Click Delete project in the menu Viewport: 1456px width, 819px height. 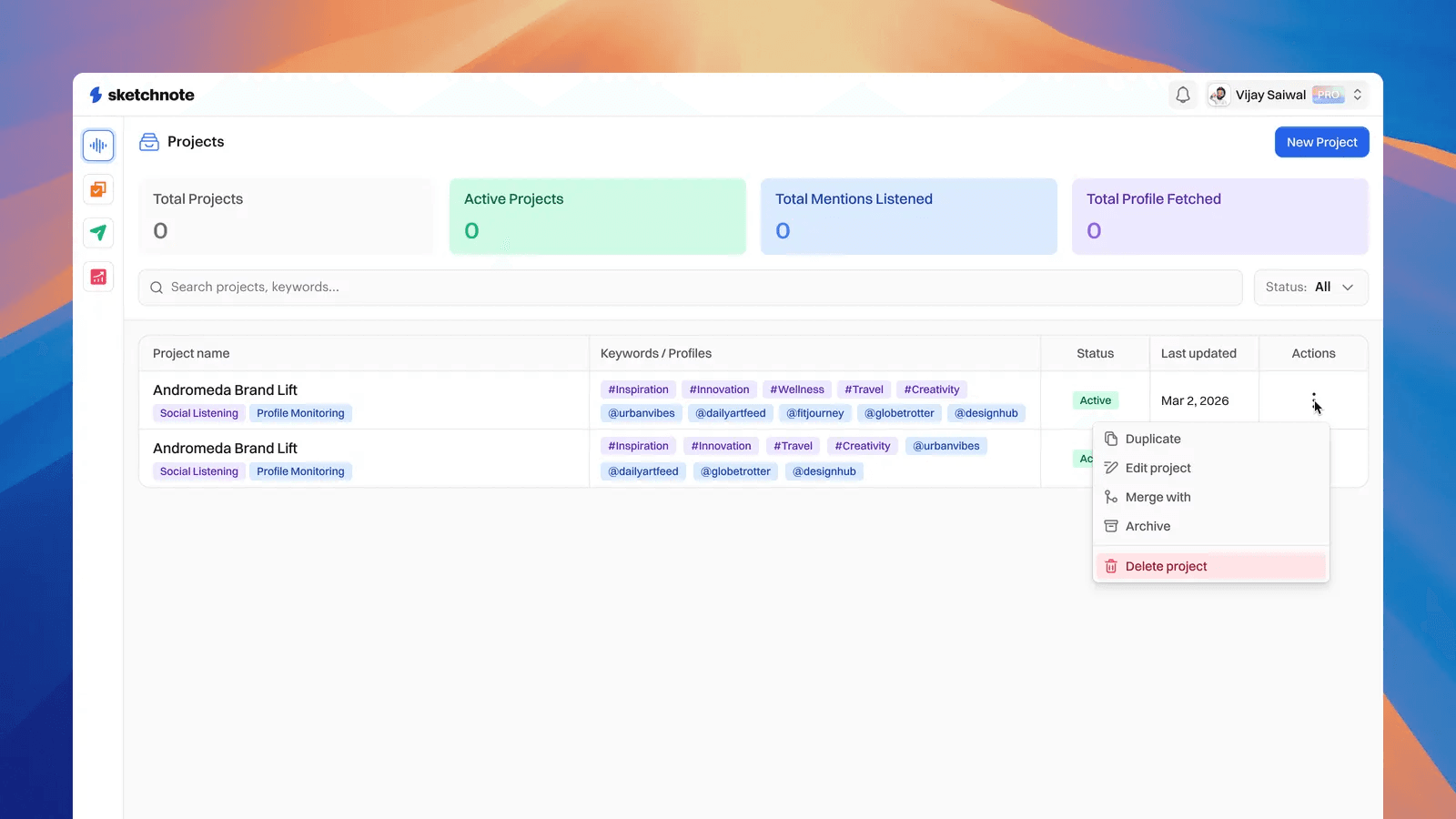pyautogui.click(x=1210, y=566)
